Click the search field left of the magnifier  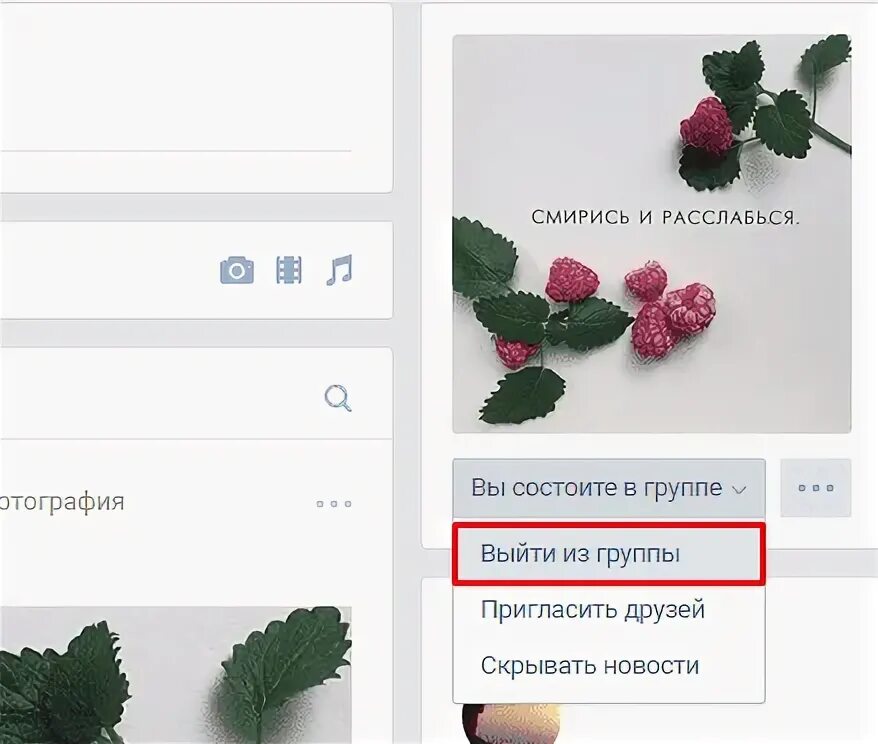(157, 398)
